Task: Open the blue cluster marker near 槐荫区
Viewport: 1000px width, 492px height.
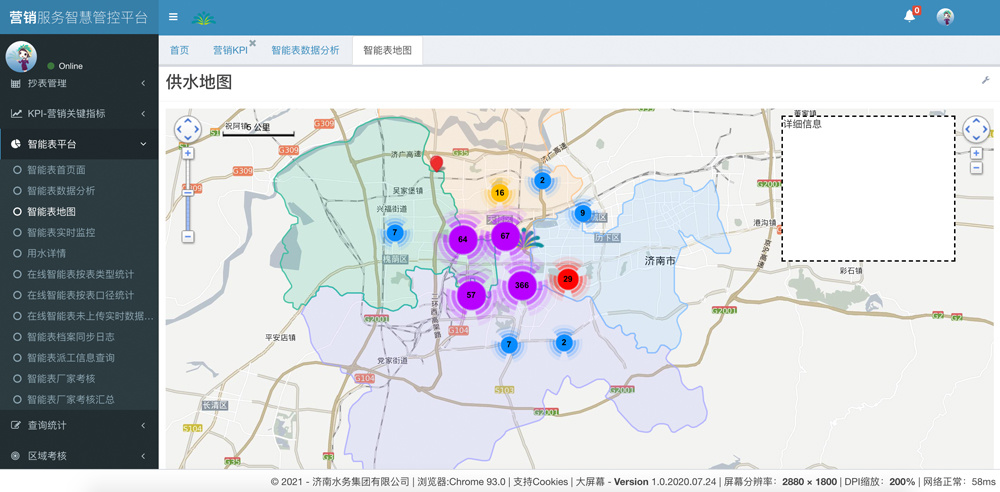Action: point(395,233)
